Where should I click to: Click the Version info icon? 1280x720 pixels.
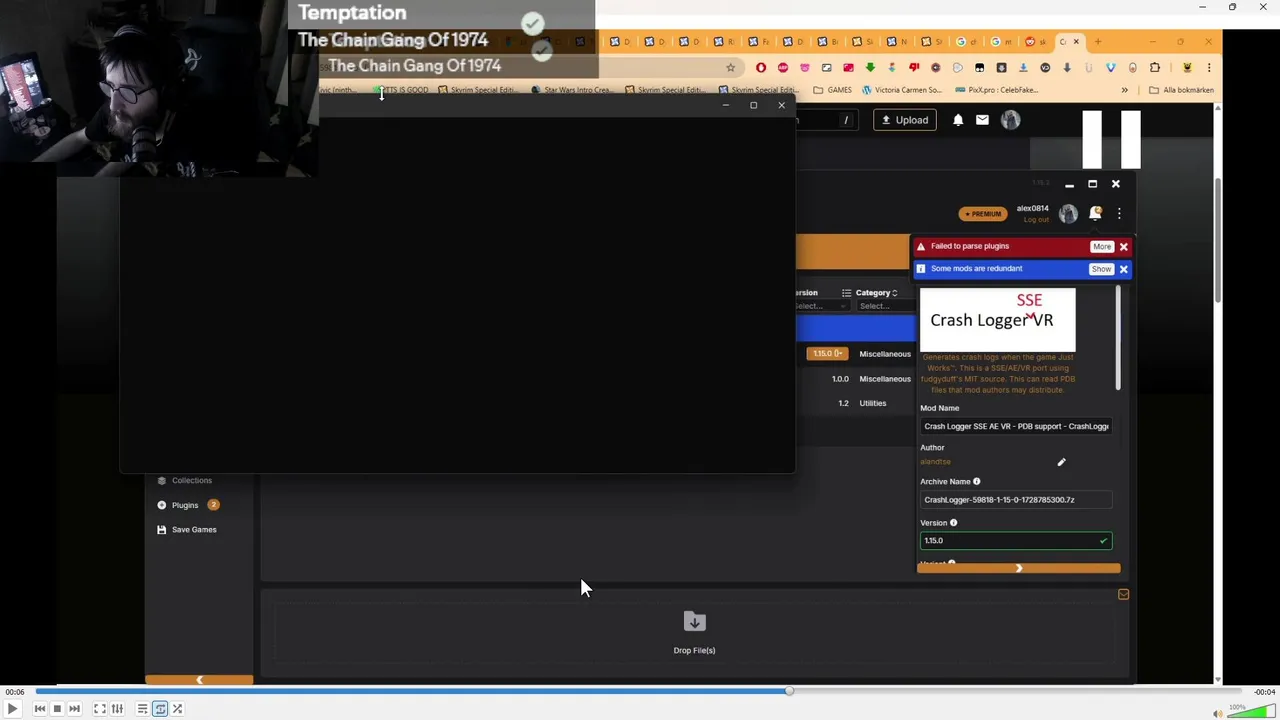point(953,523)
